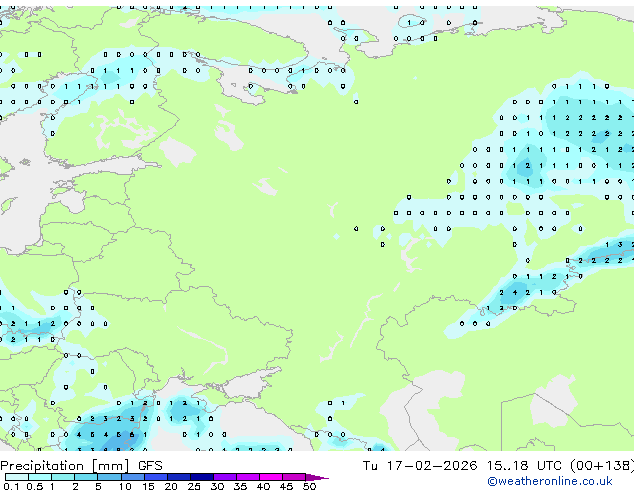Click the 'GFS' model label
The image size is (634, 490).
(150, 466)
